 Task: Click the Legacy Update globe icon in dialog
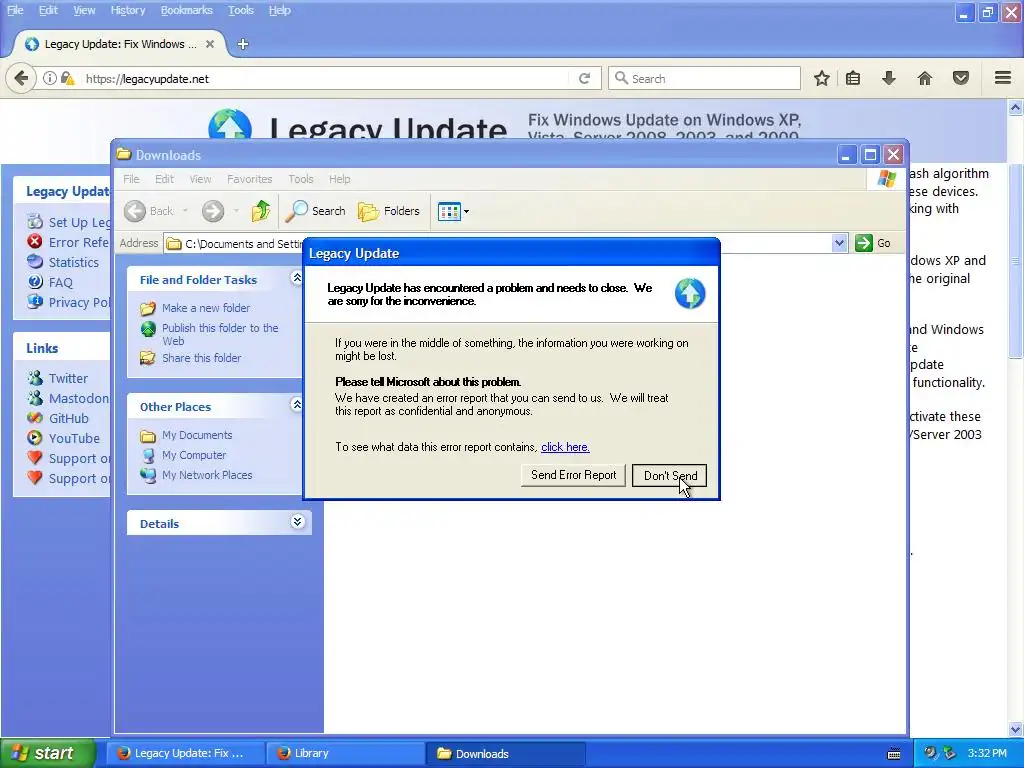click(x=690, y=293)
